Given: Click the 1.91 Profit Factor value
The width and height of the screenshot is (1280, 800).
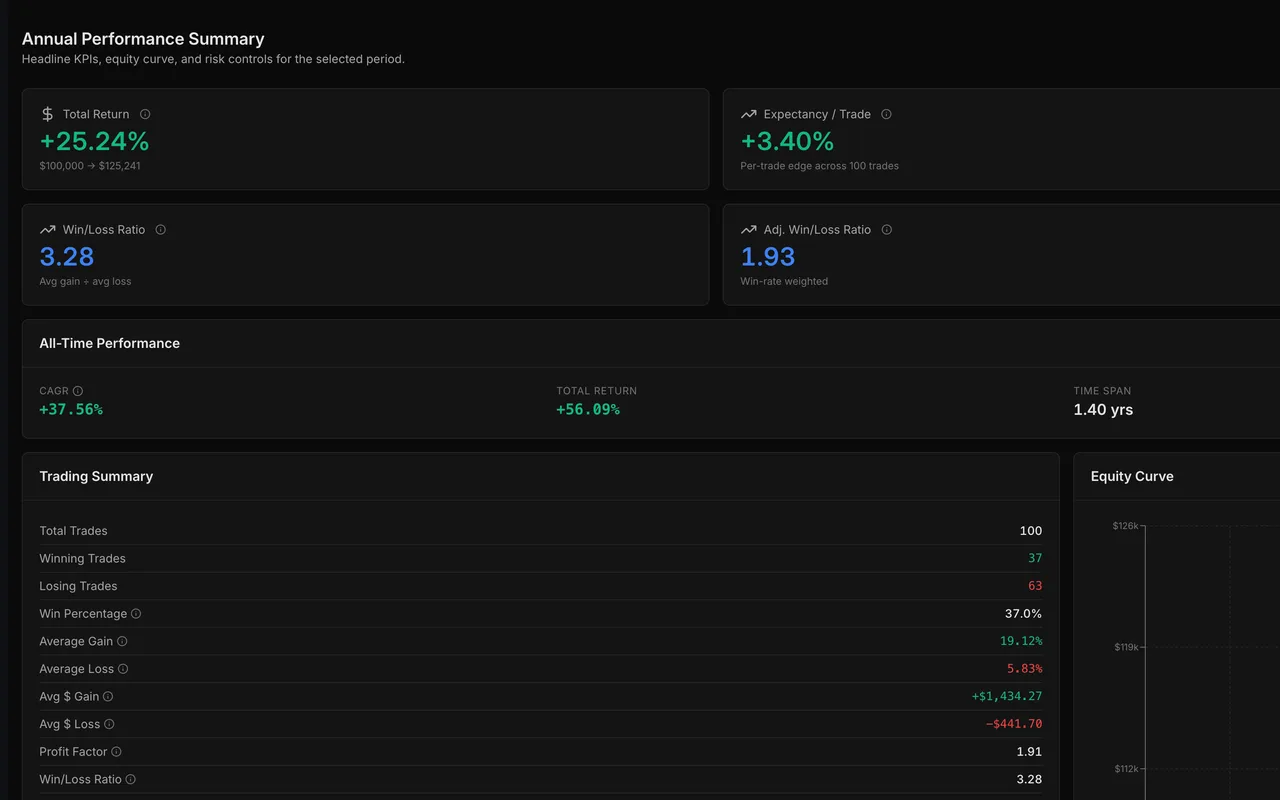Looking at the screenshot, I should [x=1029, y=752].
